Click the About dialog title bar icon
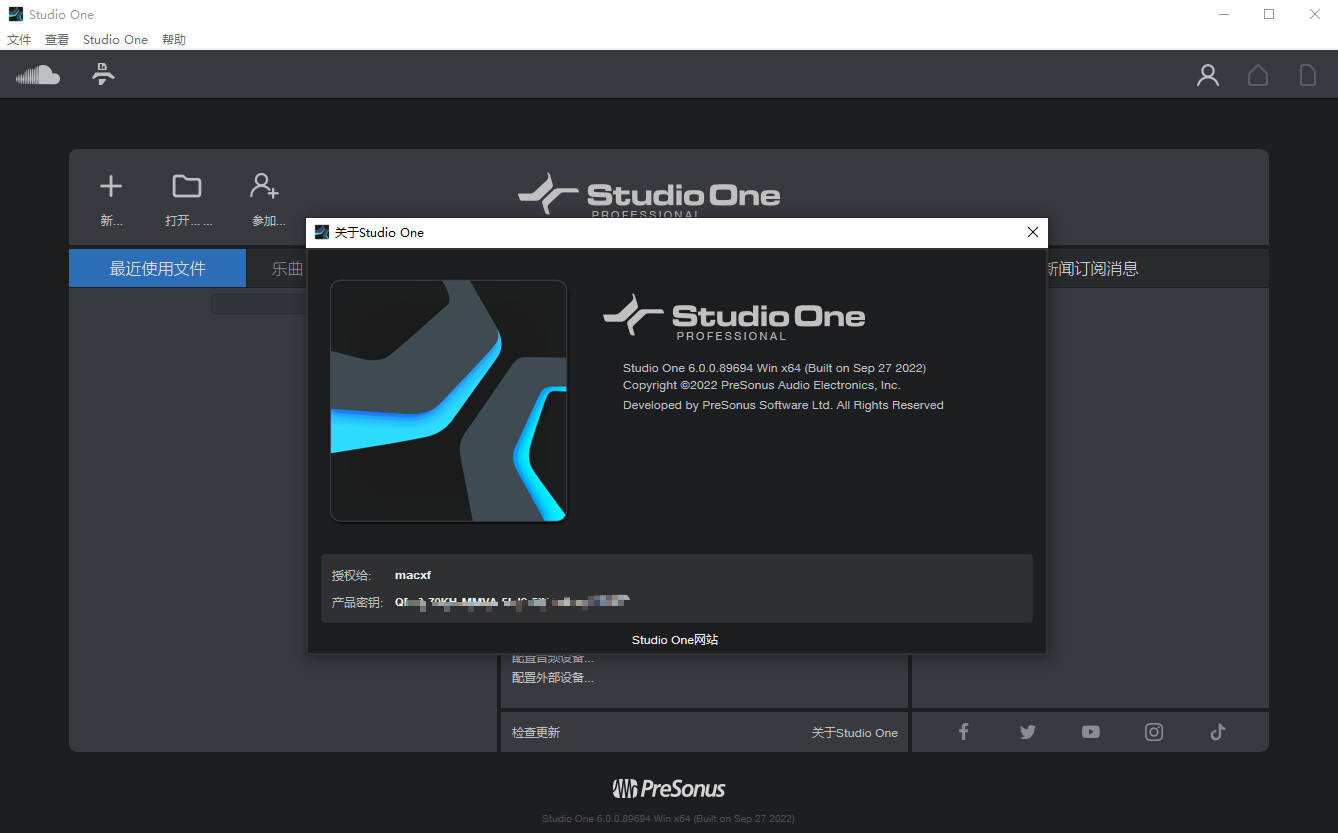1338x833 pixels. pos(321,232)
